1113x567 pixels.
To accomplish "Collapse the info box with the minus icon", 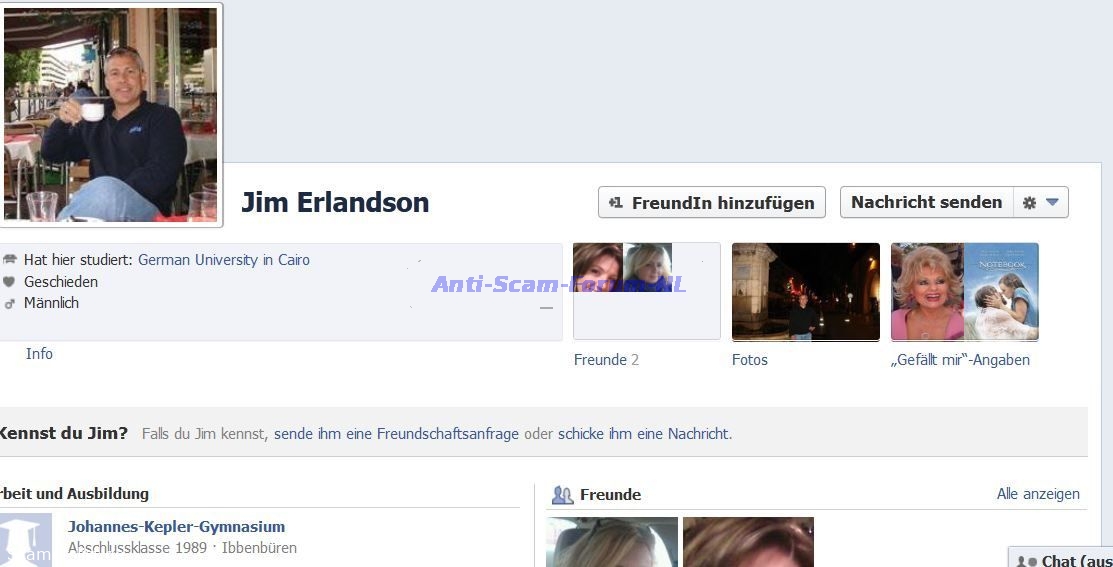I will point(546,308).
